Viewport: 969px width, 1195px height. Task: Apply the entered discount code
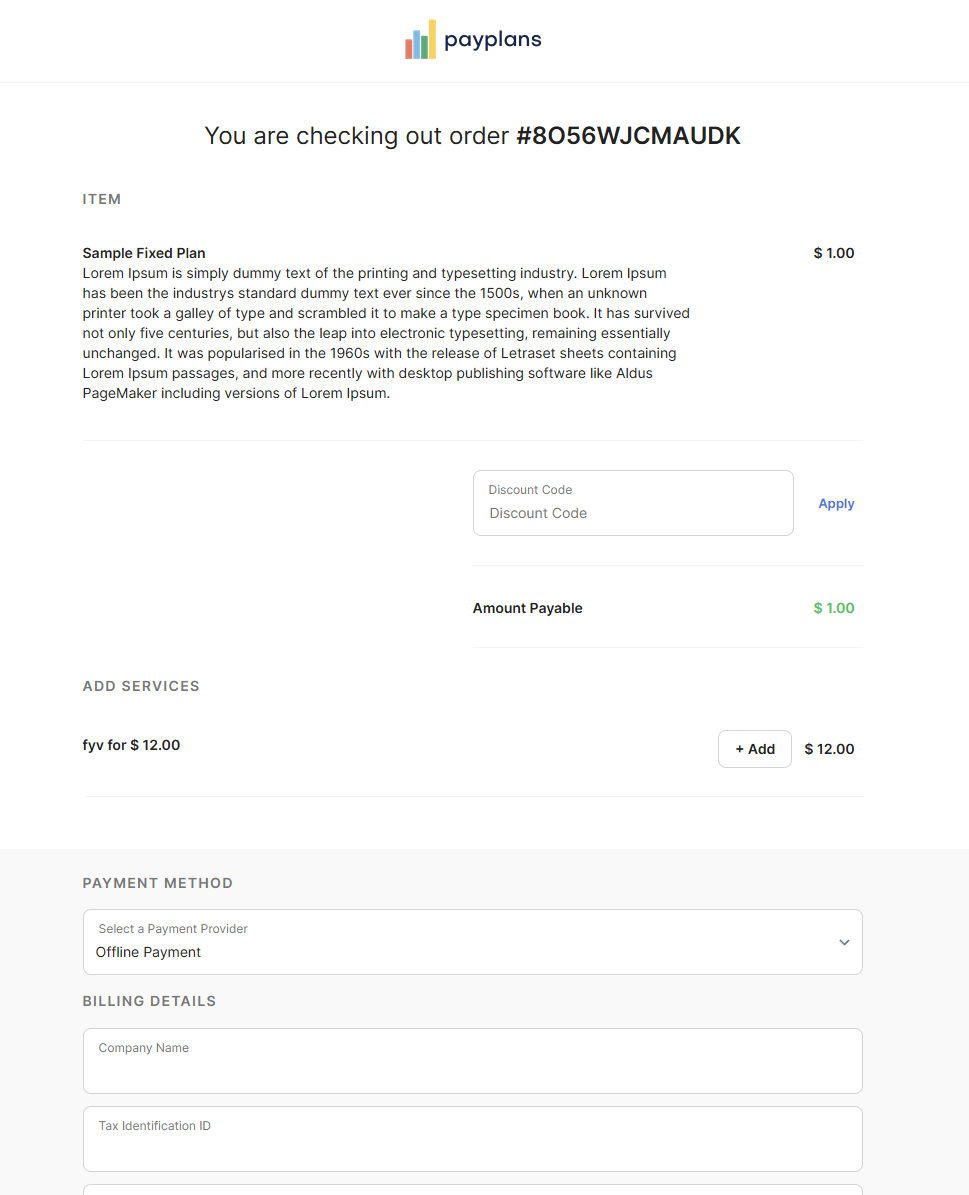(x=836, y=503)
